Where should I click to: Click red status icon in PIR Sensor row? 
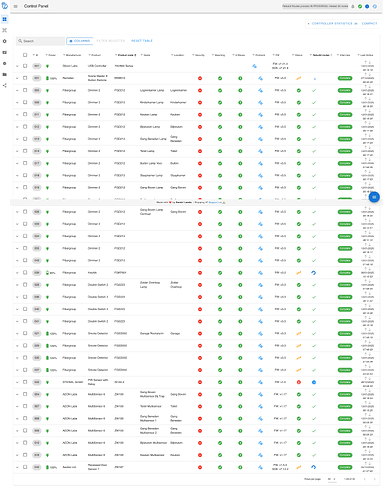(x=299, y=382)
